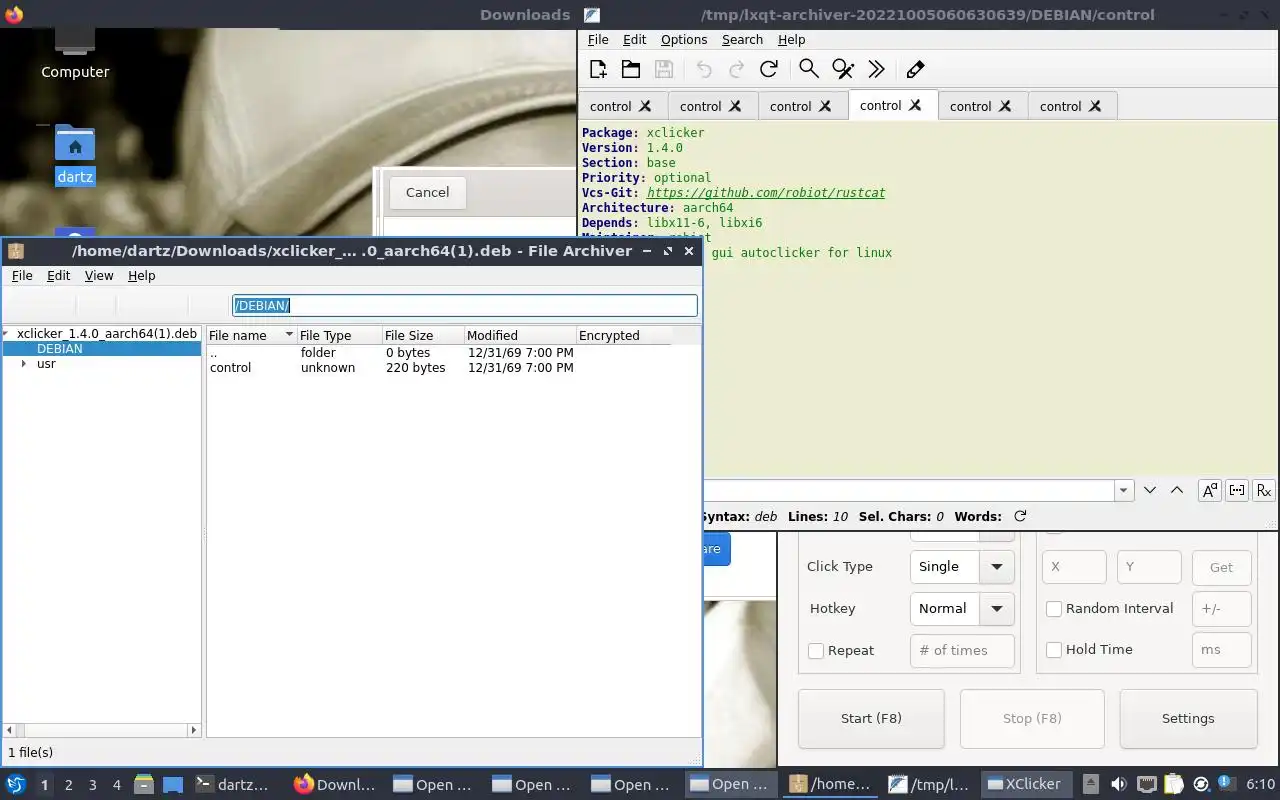Click the open file icon in editor toolbar
This screenshot has width=1280, height=800.
[631, 69]
